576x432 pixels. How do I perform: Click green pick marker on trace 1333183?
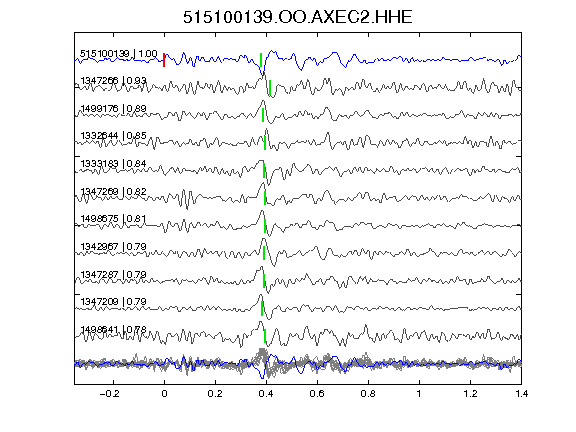pyautogui.click(x=264, y=170)
